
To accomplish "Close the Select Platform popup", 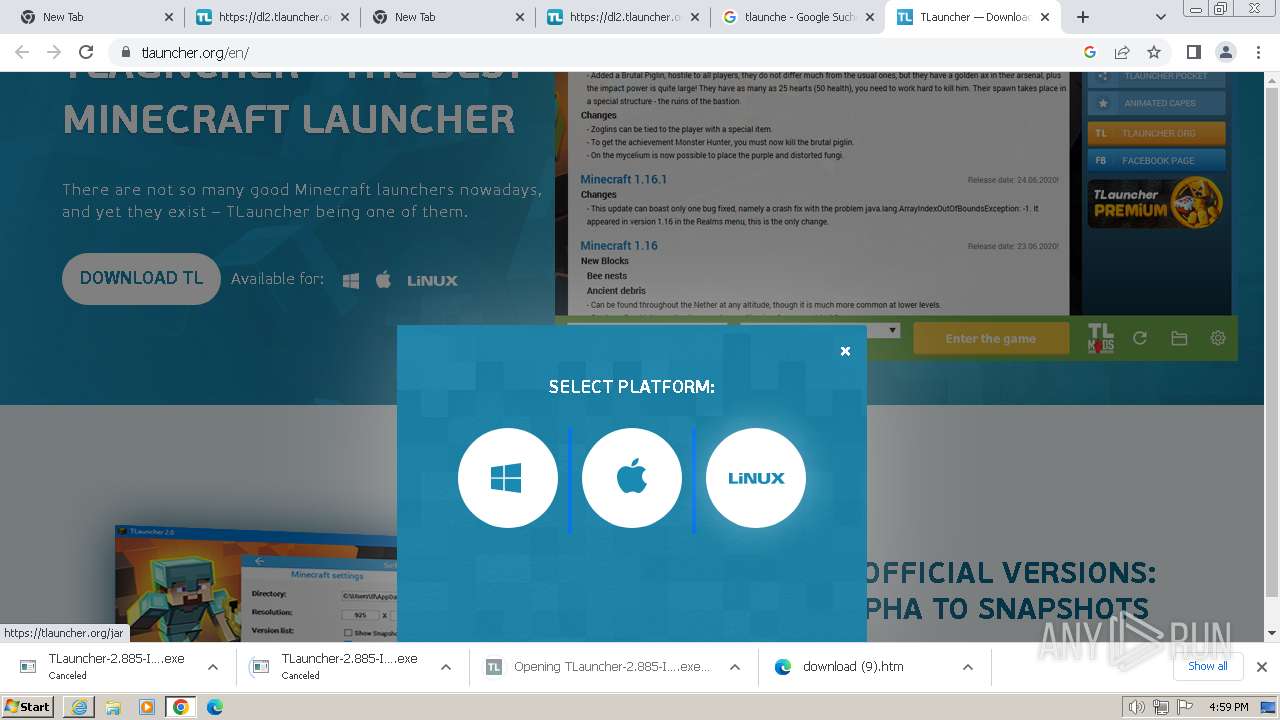I will tap(845, 351).
